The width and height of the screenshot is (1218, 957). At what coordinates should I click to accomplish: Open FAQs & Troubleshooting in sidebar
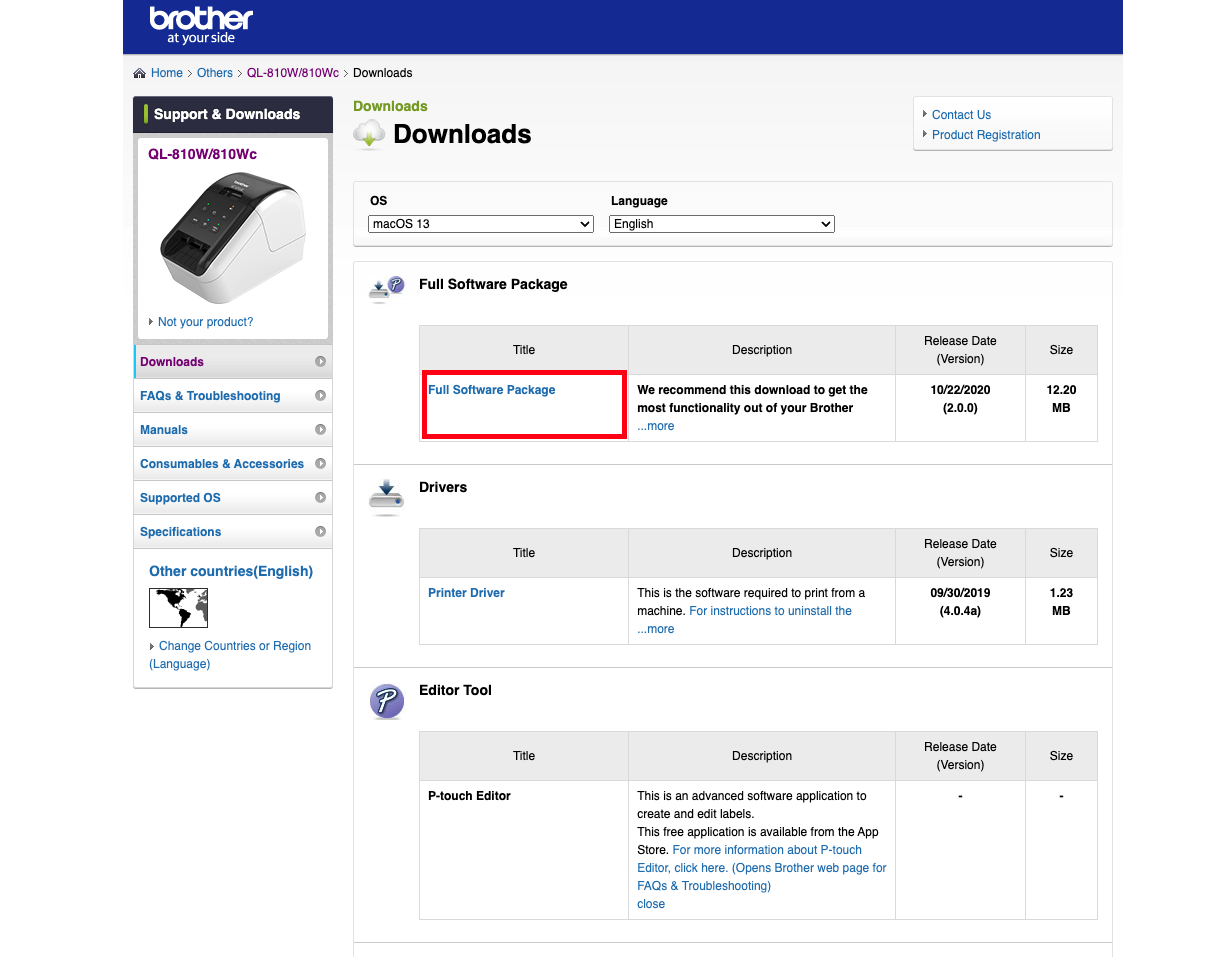click(210, 396)
